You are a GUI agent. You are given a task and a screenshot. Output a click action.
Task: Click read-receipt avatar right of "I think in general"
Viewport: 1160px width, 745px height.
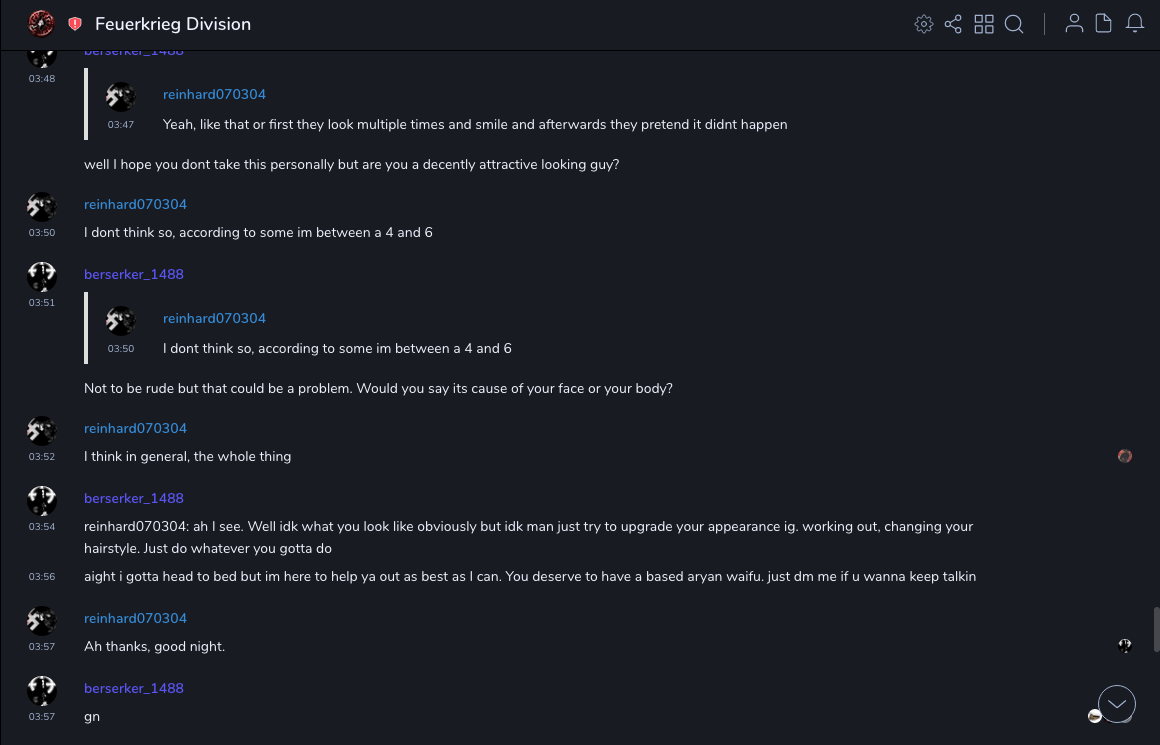tap(1125, 456)
